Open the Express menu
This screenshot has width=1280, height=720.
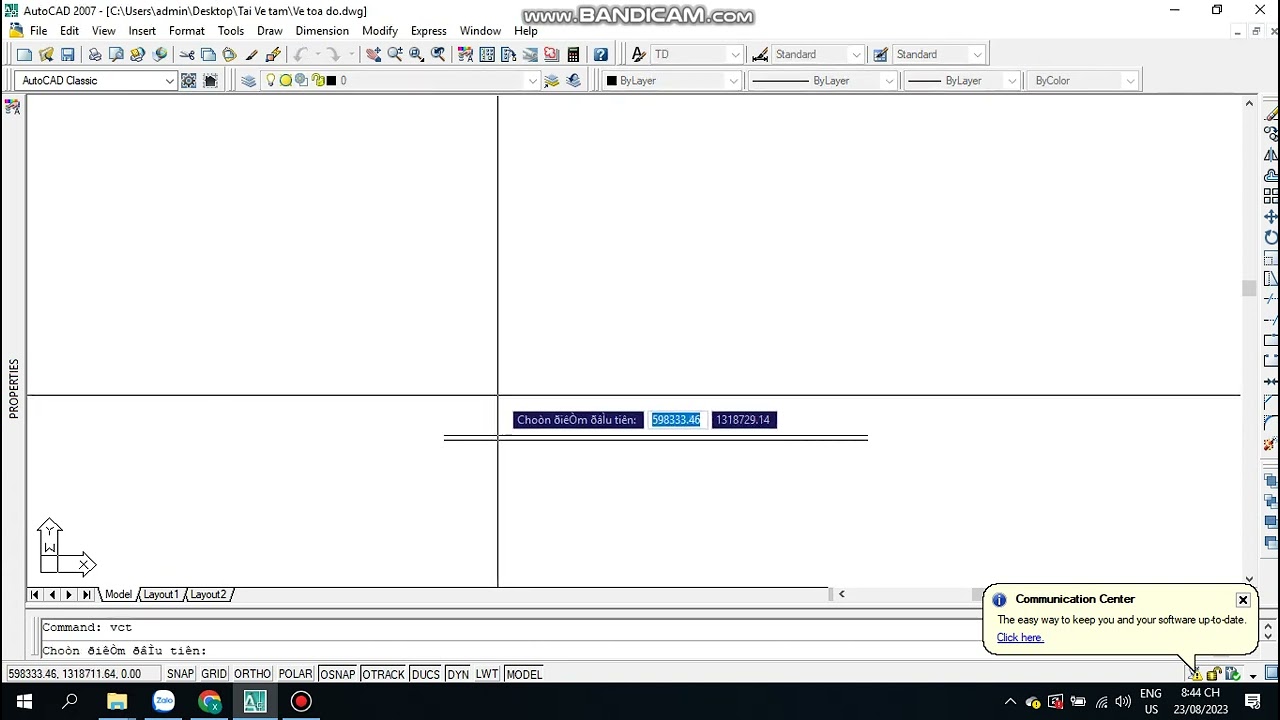click(x=428, y=31)
